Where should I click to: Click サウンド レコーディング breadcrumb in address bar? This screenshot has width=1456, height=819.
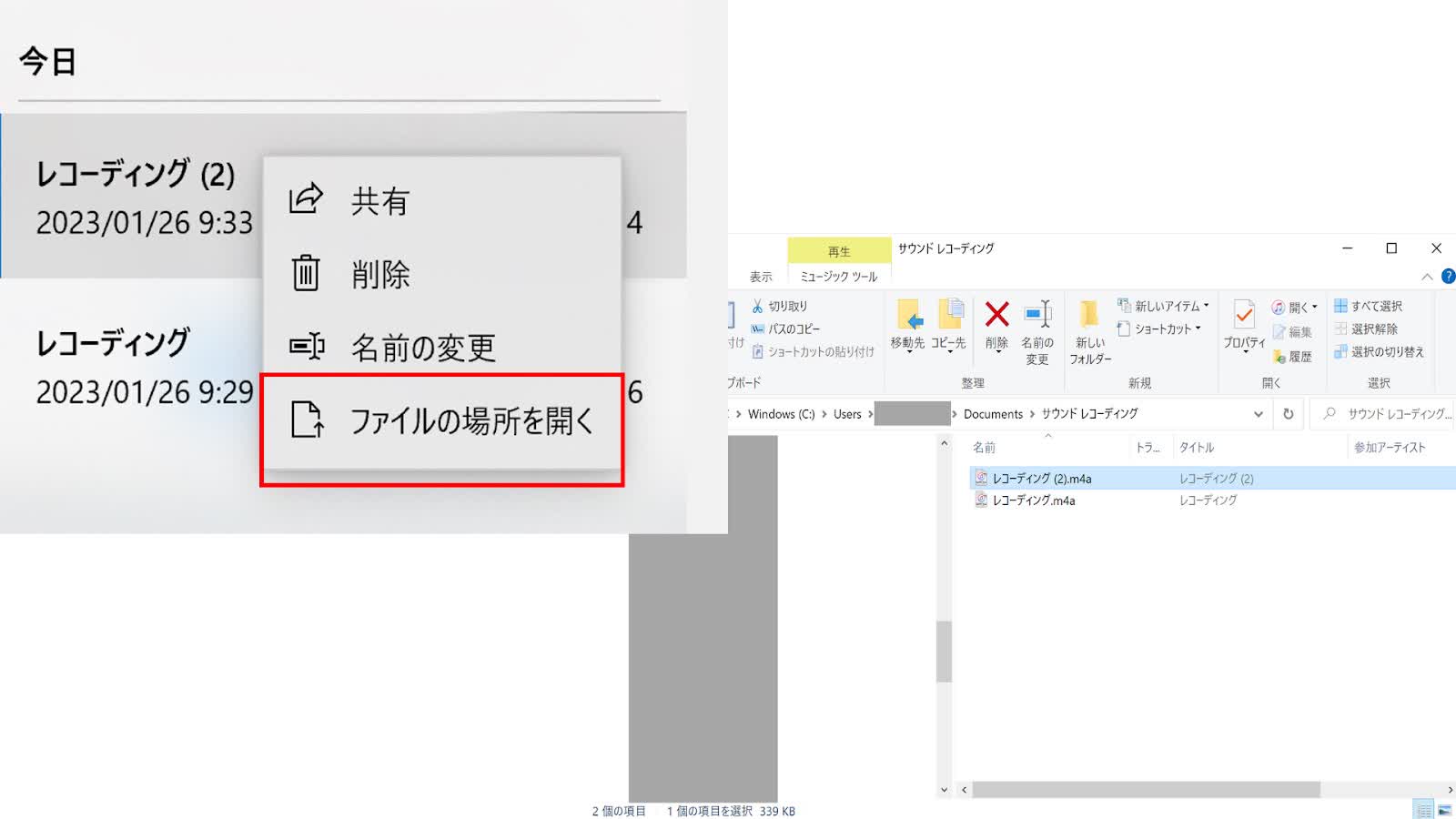coord(1089,414)
